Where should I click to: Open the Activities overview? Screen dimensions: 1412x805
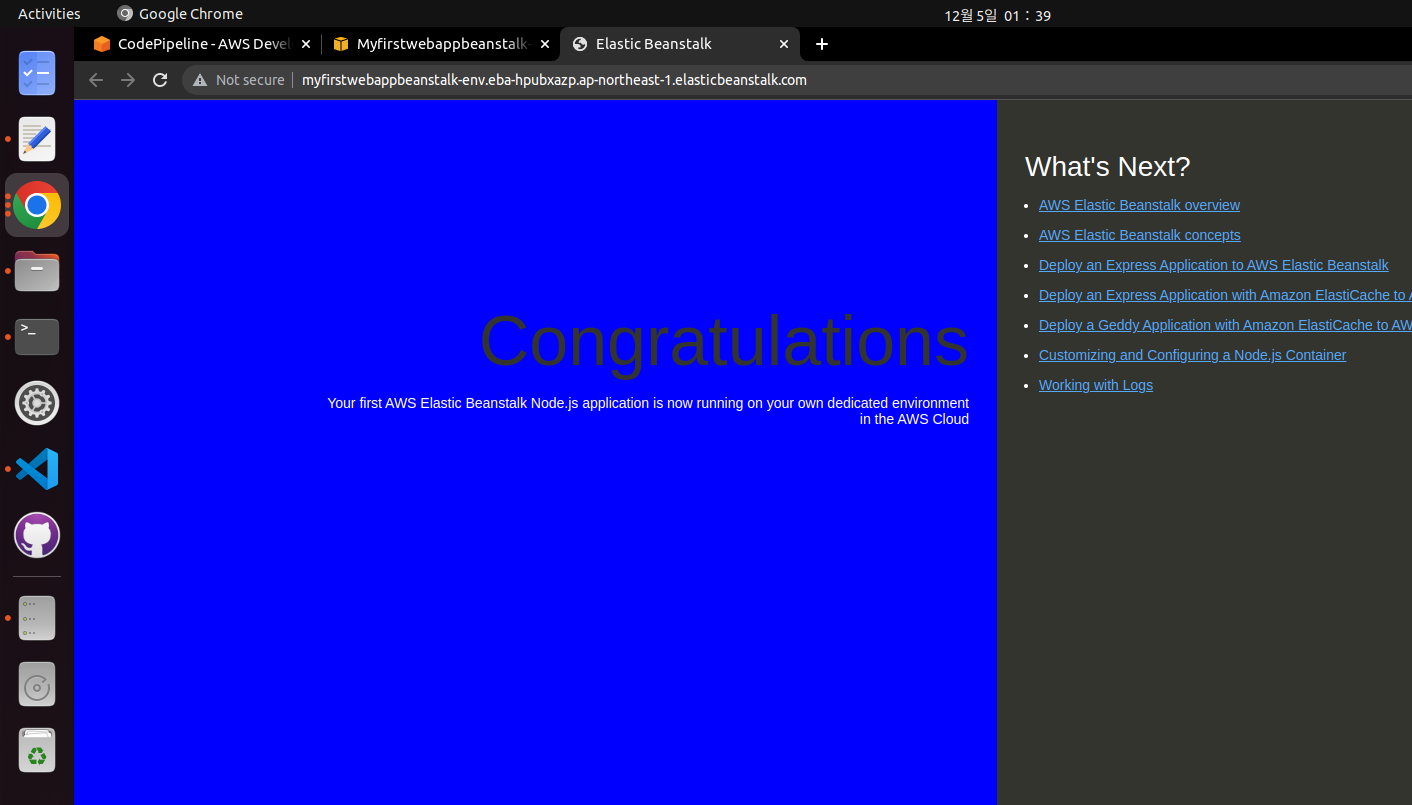(49, 14)
